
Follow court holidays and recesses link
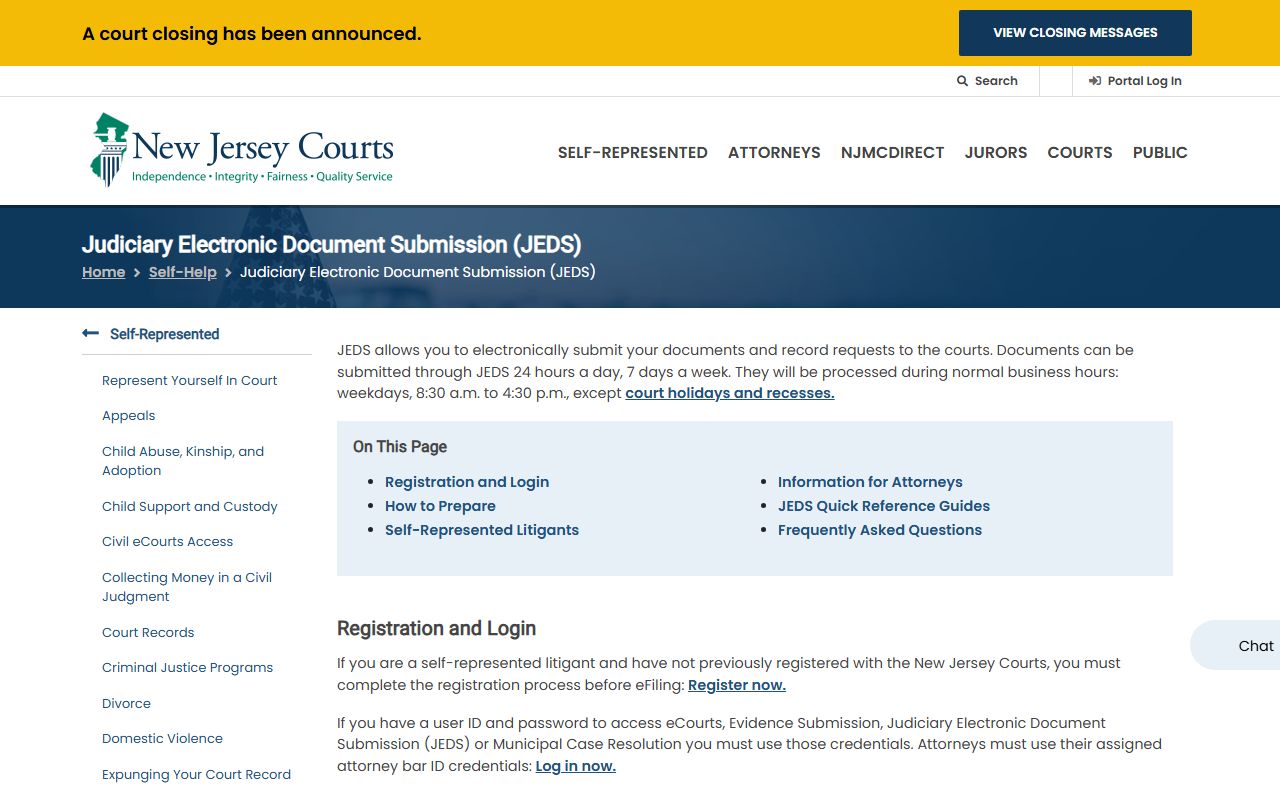click(730, 393)
